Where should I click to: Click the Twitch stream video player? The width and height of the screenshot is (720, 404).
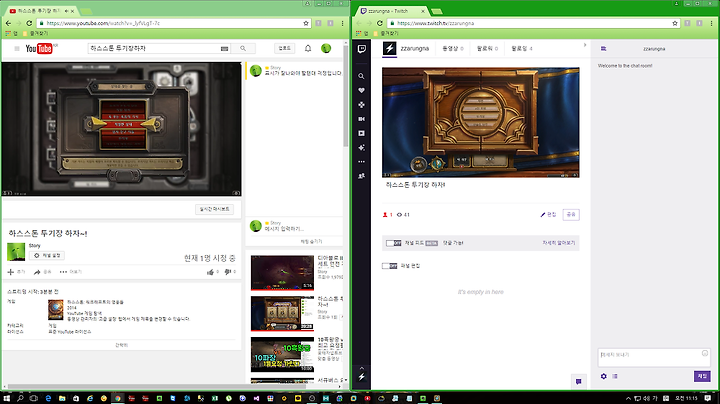(x=481, y=123)
